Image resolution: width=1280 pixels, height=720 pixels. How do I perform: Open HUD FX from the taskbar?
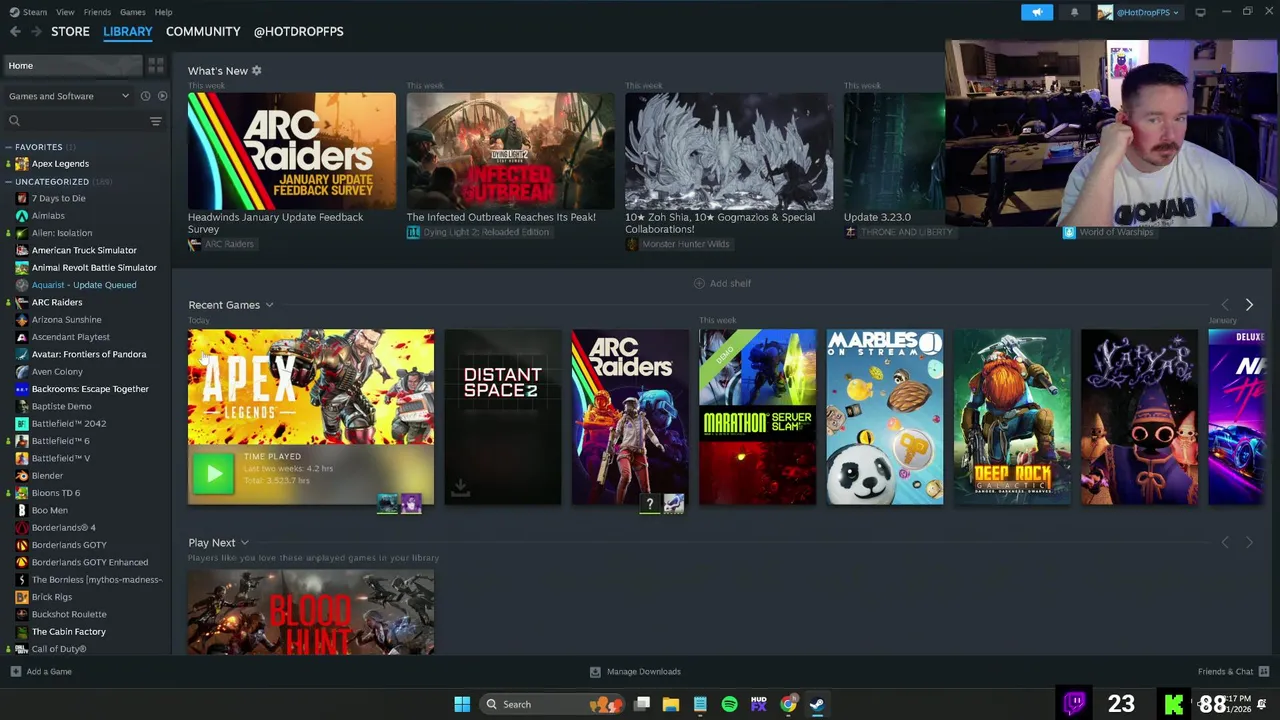[x=759, y=704]
